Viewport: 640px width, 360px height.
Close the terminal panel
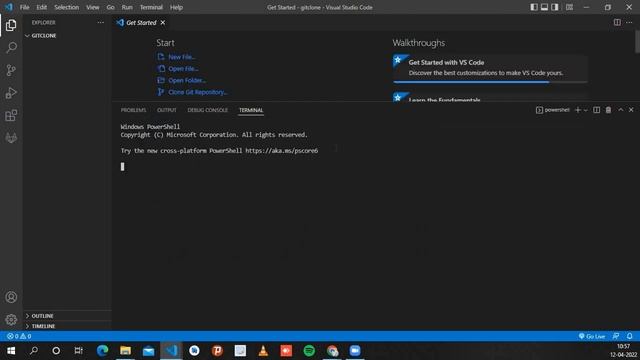click(x=631, y=110)
